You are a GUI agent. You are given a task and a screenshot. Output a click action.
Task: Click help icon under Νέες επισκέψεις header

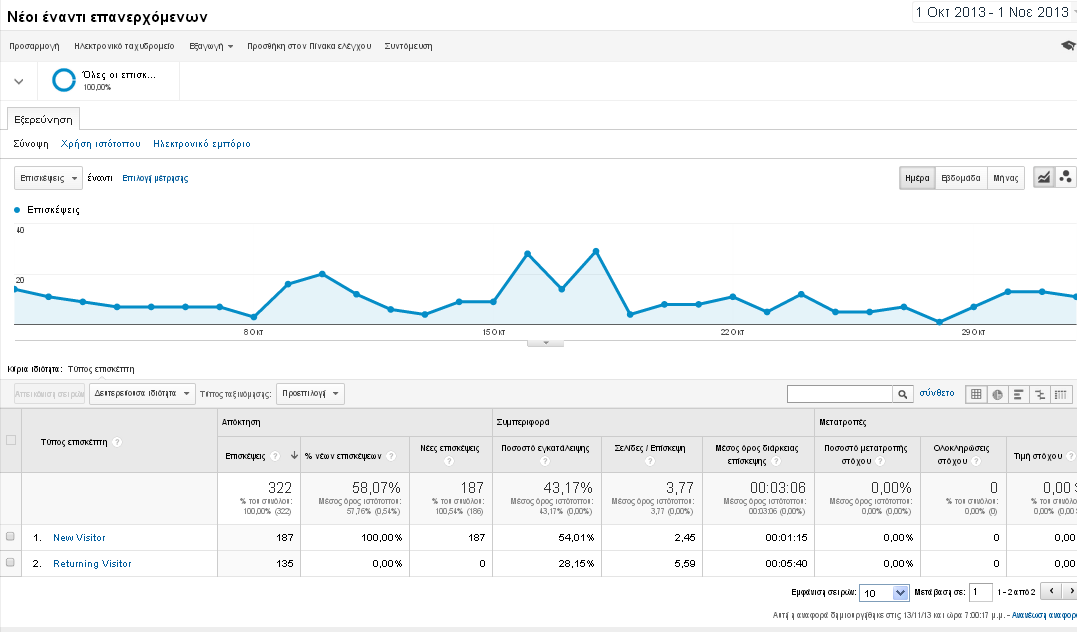449,461
